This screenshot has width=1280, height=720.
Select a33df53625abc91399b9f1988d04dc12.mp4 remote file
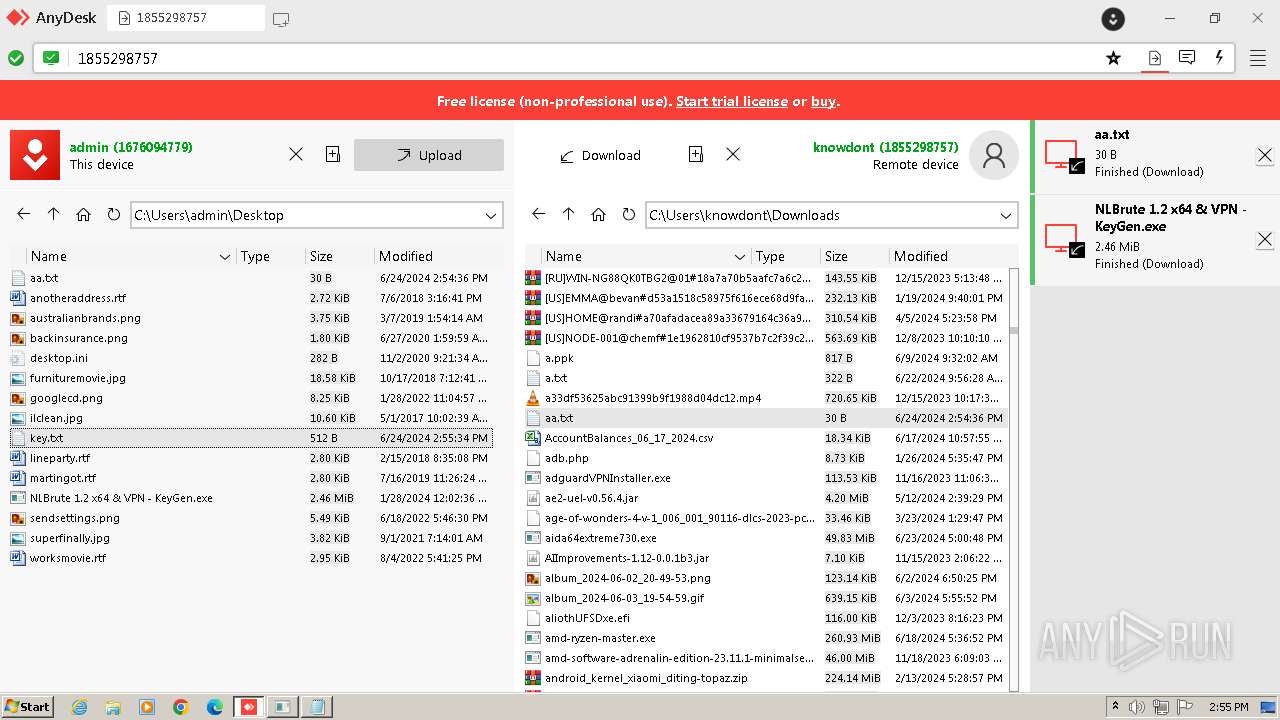[x=766, y=398]
